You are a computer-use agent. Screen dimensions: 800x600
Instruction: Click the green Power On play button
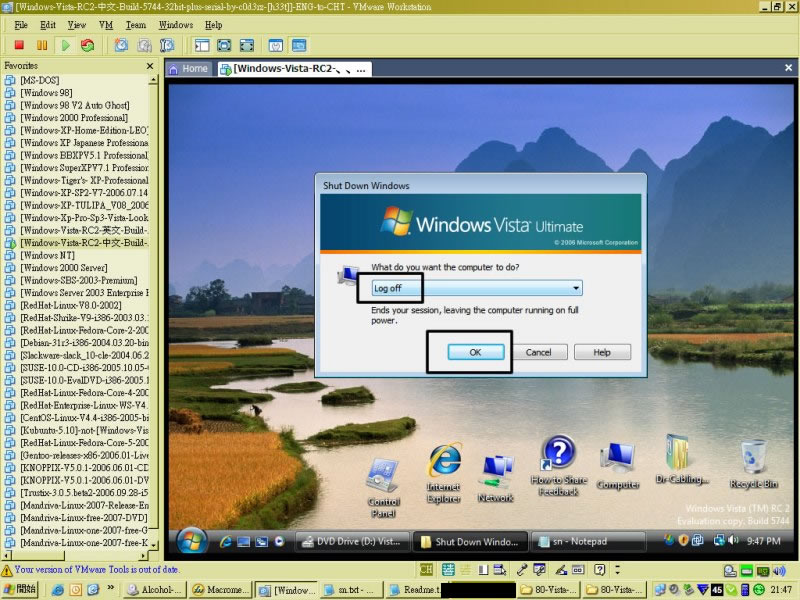coord(65,45)
